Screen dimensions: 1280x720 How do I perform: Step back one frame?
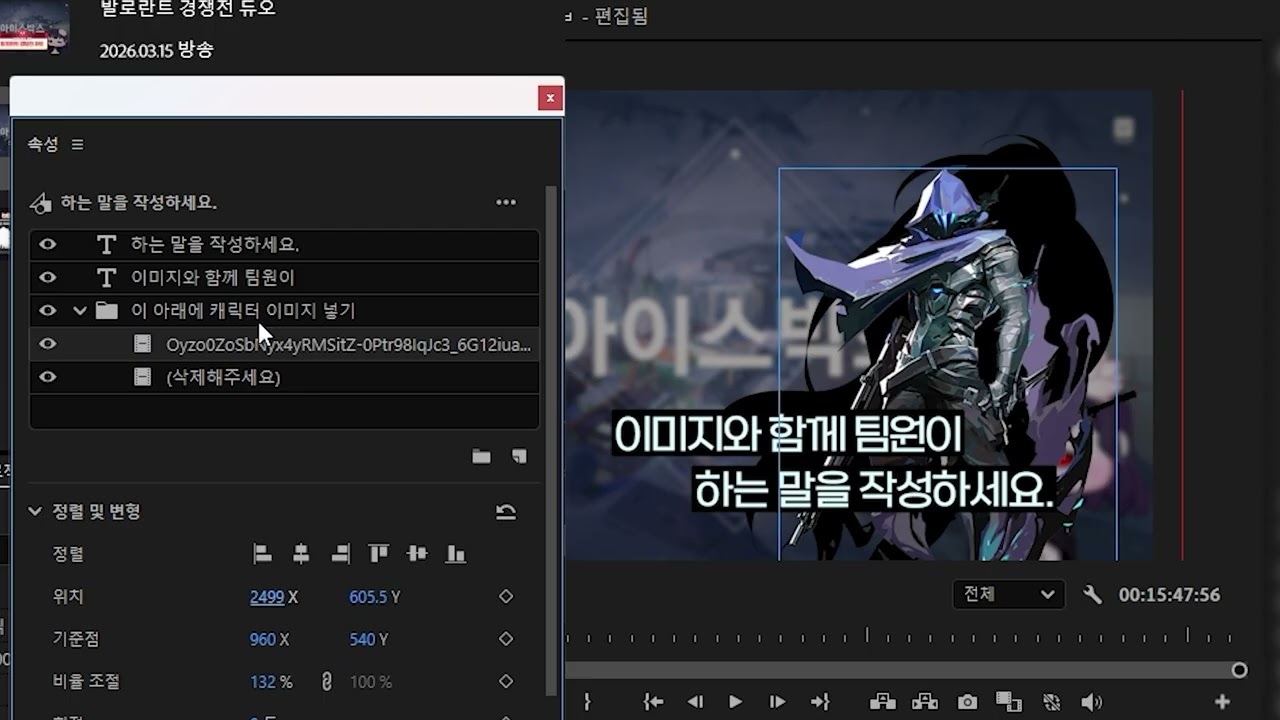(x=695, y=702)
